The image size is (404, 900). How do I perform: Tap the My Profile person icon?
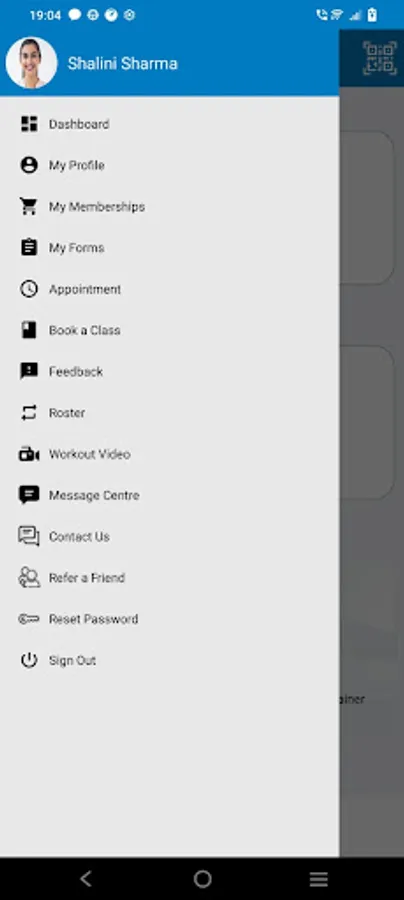(x=29, y=165)
